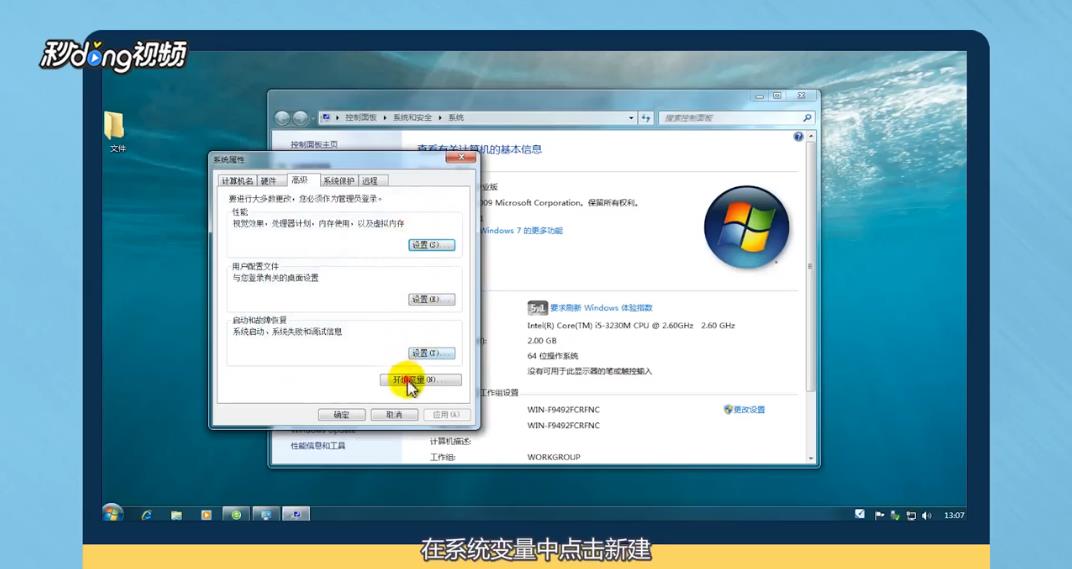Screen dimensions: 1072x569
Task: Open performance 设置(S) button
Action: click(x=431, y=245)
